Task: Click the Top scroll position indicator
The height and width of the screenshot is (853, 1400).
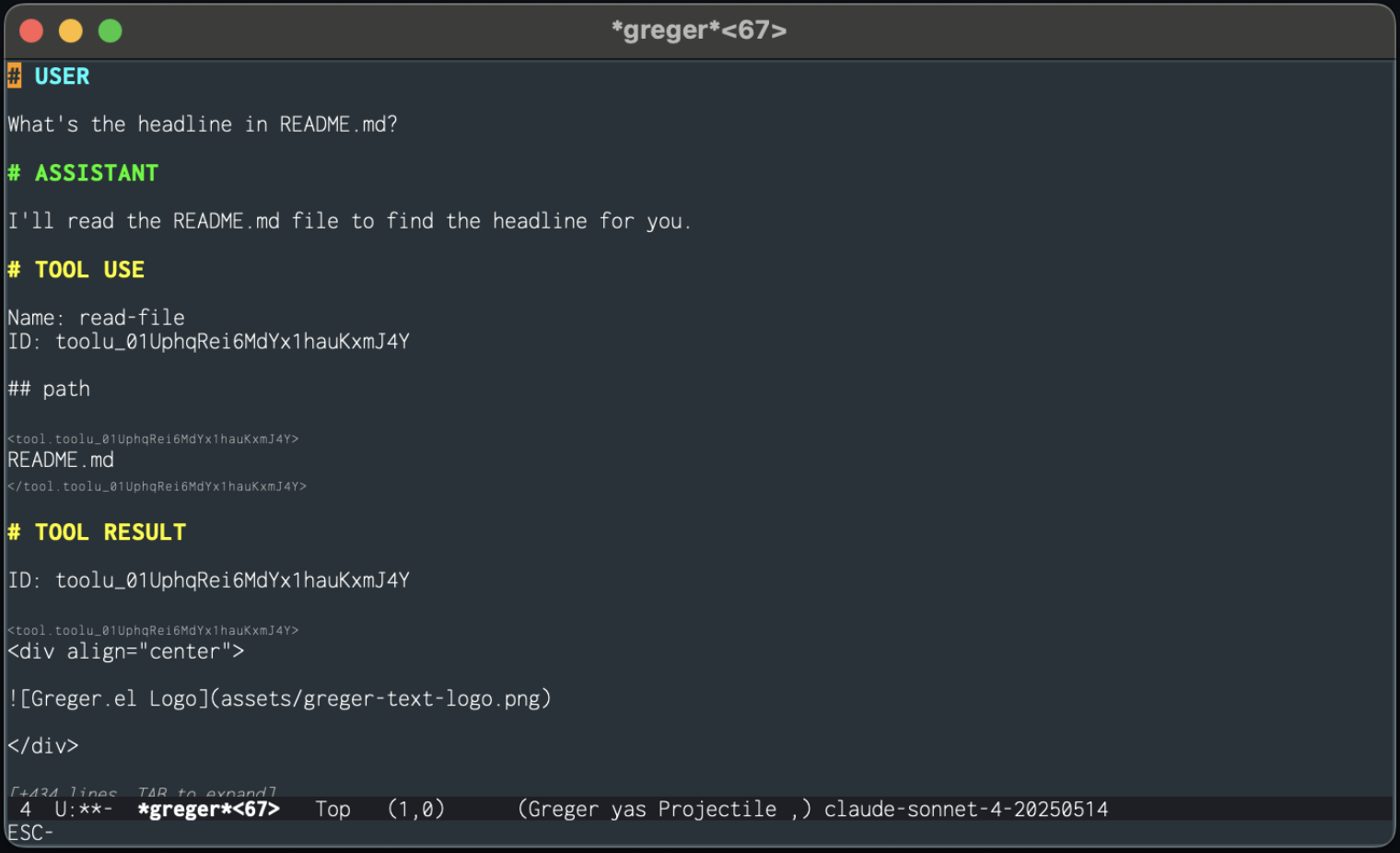Action: (x=332, y=809)
